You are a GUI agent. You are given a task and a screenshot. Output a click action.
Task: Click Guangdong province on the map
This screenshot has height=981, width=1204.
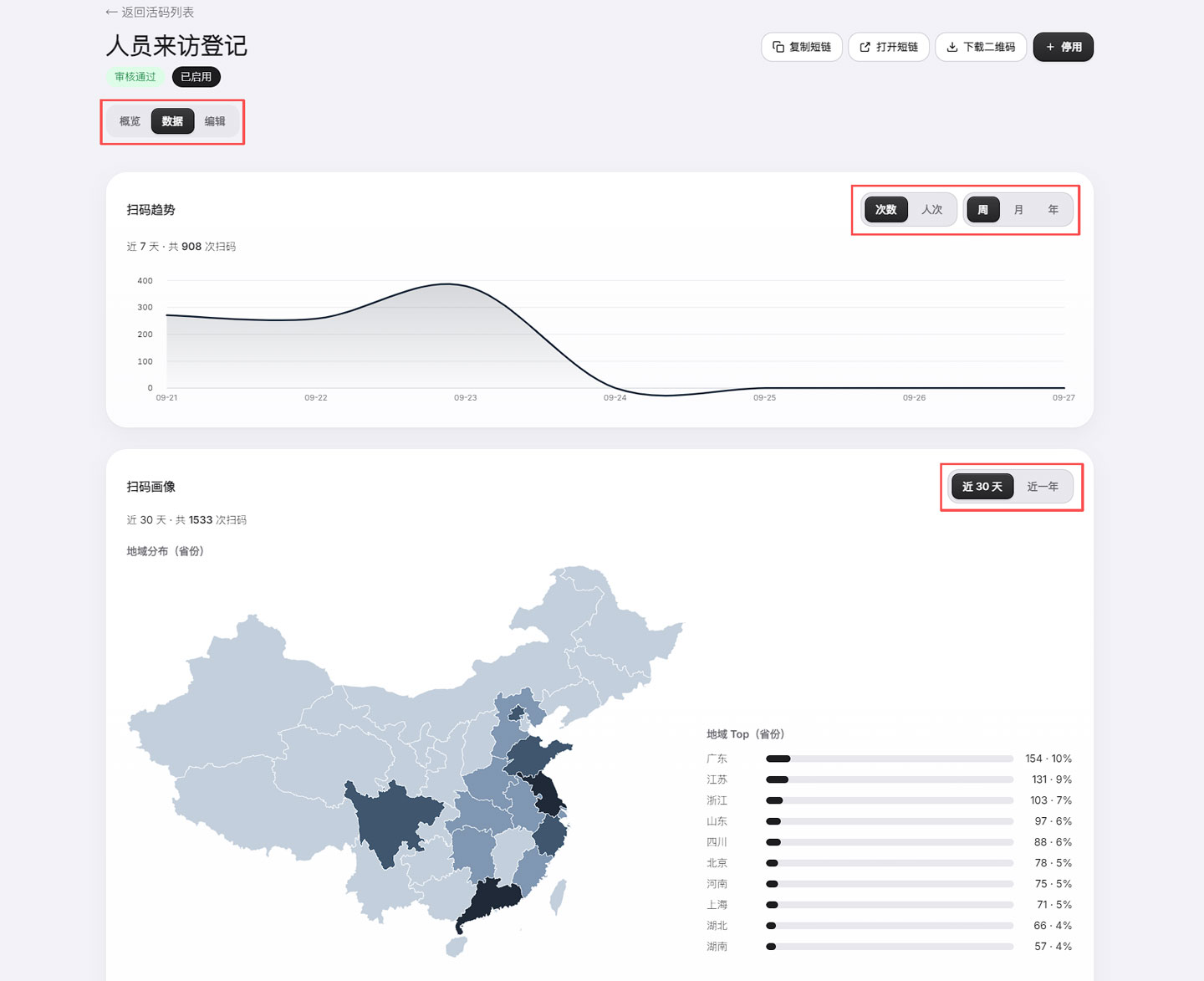[x=493, y=902]
